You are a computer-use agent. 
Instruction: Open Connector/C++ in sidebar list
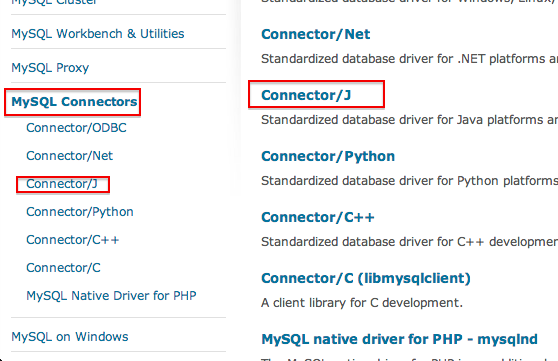[73, 240]
